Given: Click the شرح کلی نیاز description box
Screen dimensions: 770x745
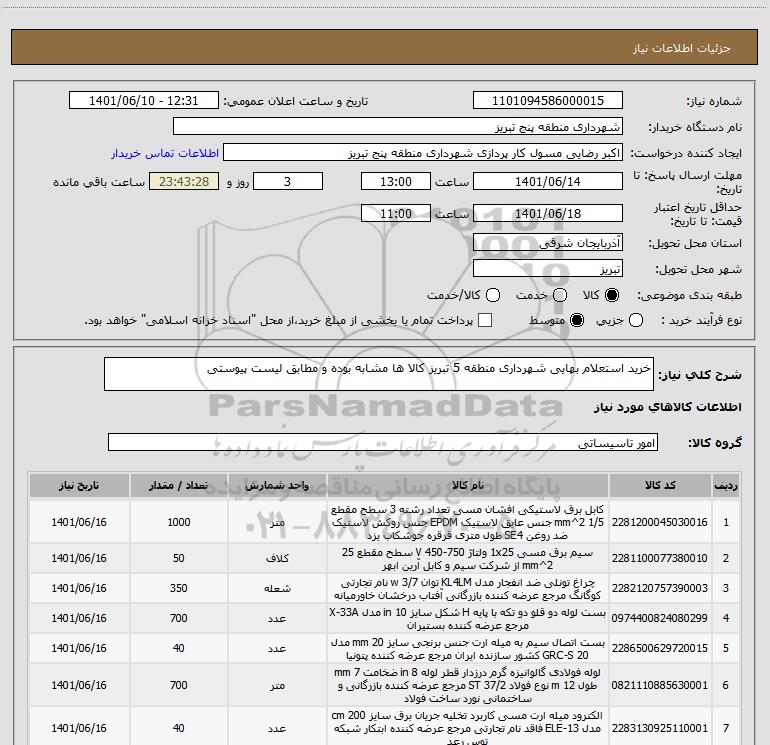Looking at the screenshot, I should point(379,374).
